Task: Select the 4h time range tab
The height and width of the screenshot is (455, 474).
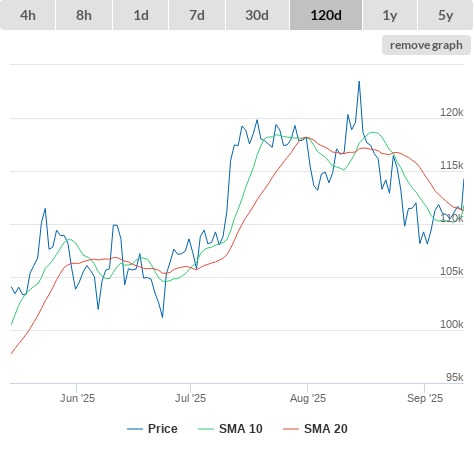Action: coord(28,15)
